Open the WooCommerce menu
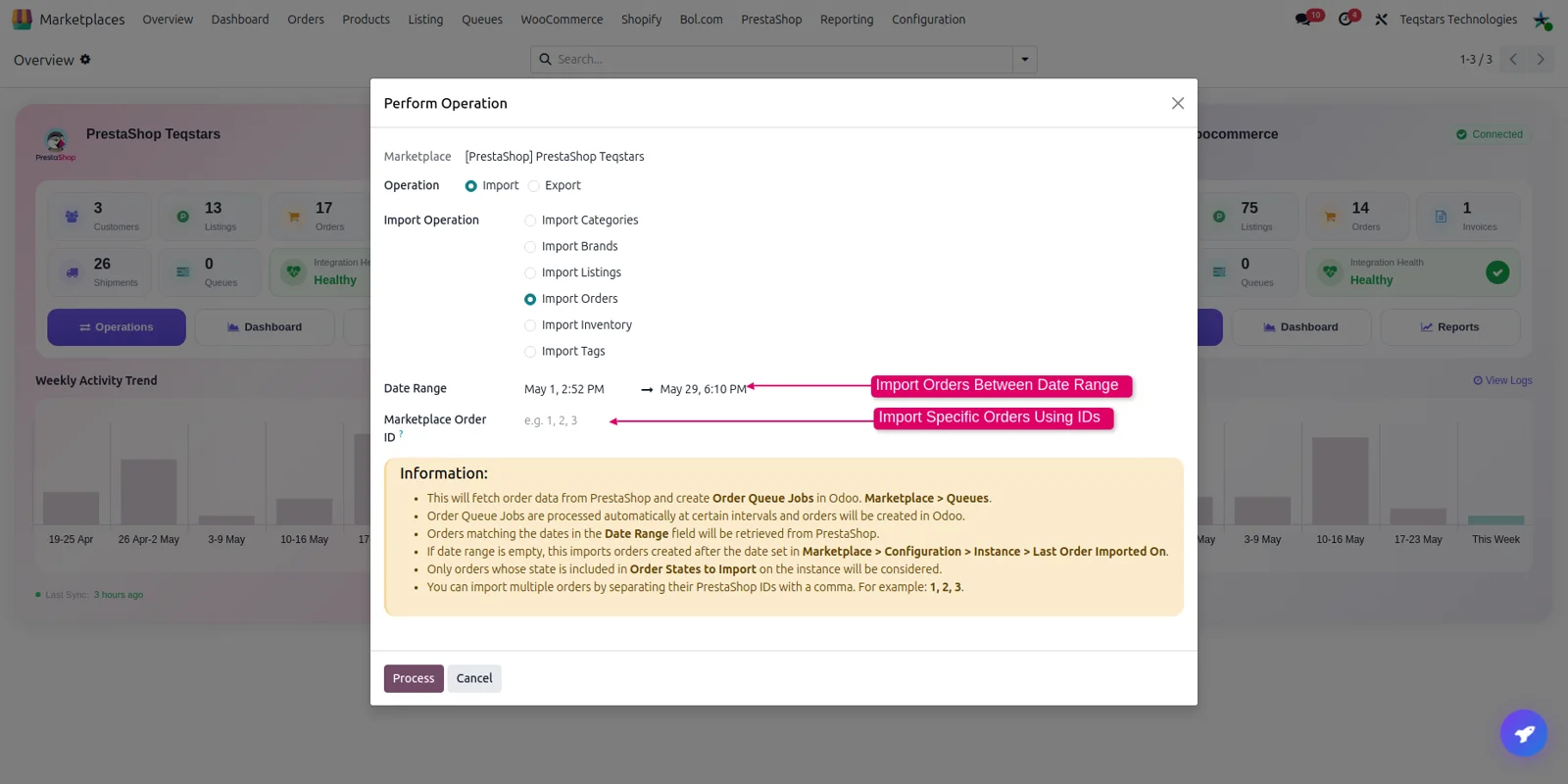The height and width of the screenshot is (784, 1568). [x=562, y=20]
